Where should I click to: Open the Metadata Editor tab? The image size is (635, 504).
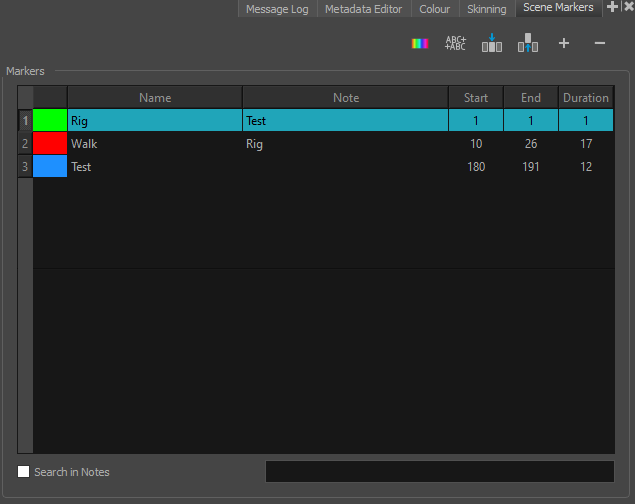pos(363,9)
